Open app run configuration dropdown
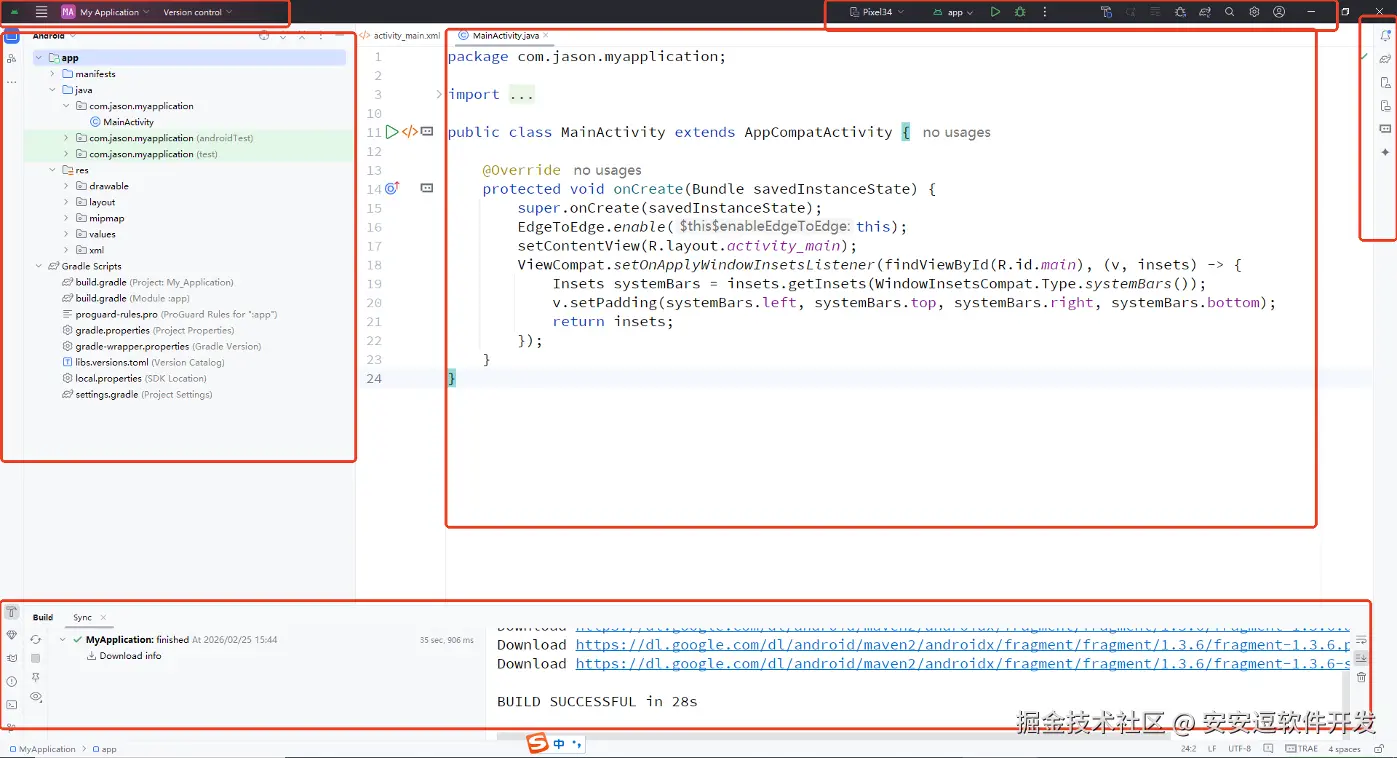The width and height of the screenshot is (1398, 758). [x=952, y=12]
